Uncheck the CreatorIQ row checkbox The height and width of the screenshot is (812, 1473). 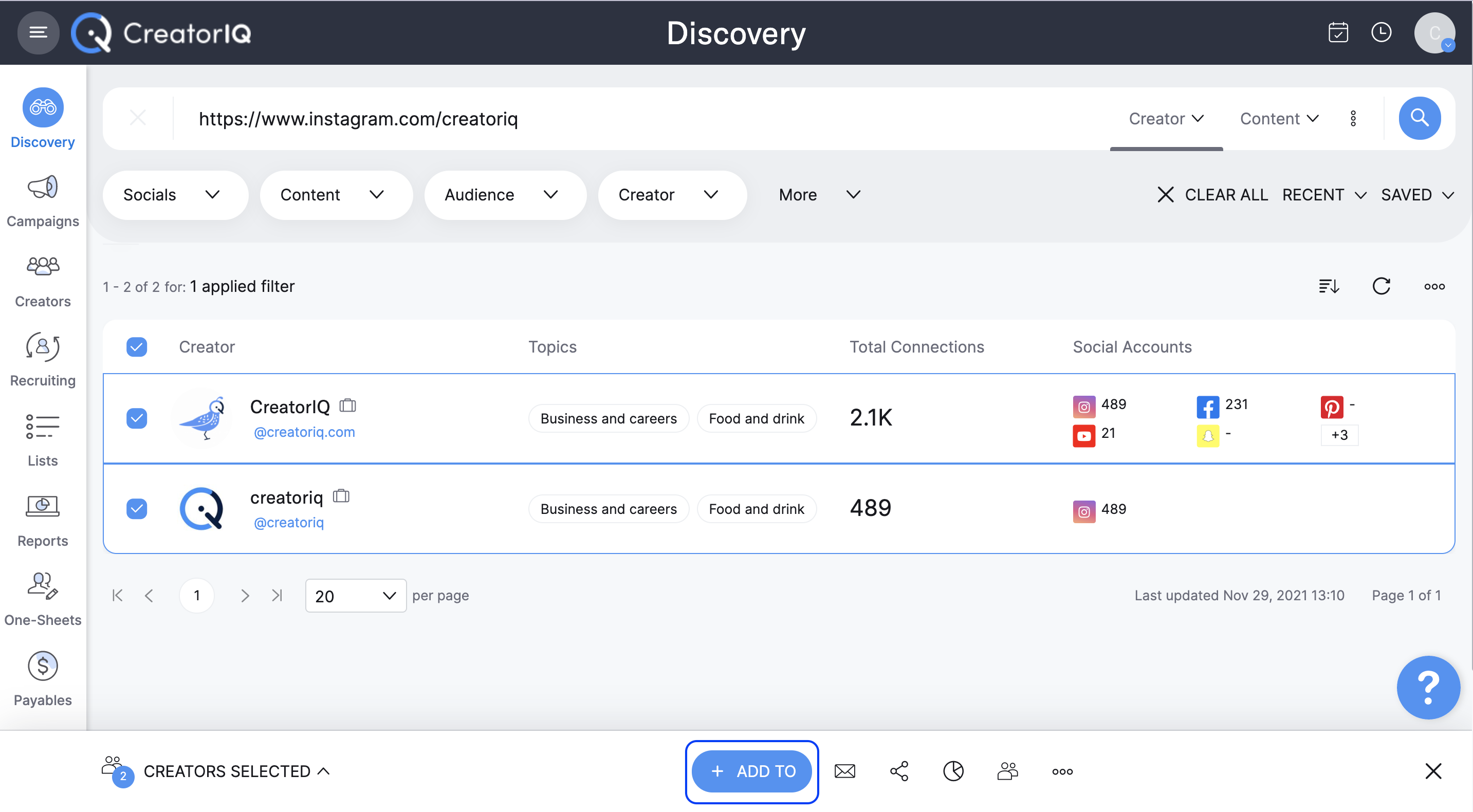click(x=137, y=418)
